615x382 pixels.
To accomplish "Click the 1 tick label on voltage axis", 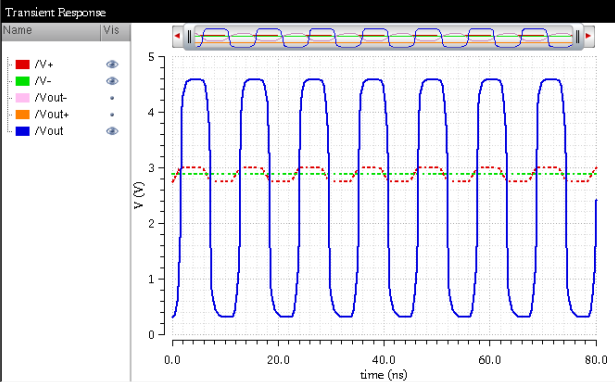I will 151,279.
